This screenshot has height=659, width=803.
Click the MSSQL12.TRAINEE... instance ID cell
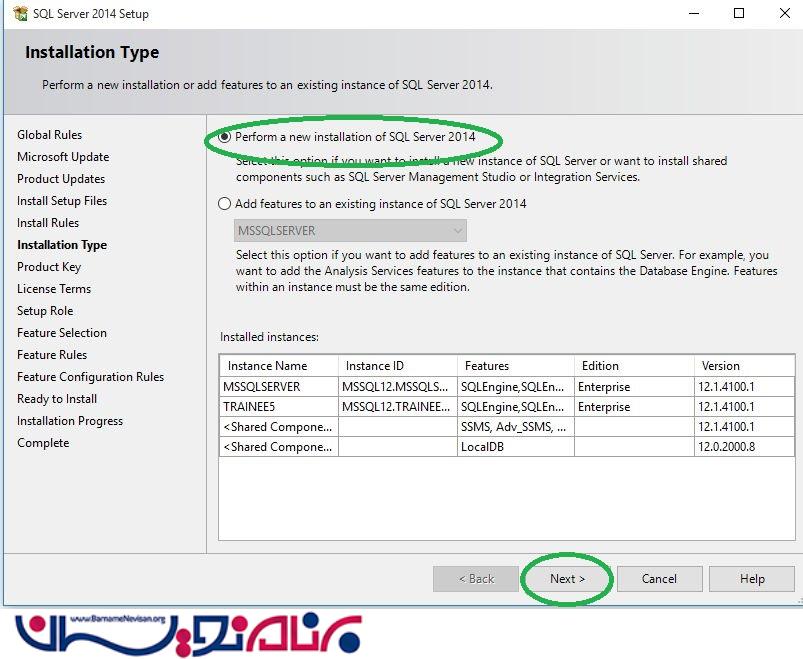click(398, 407)
